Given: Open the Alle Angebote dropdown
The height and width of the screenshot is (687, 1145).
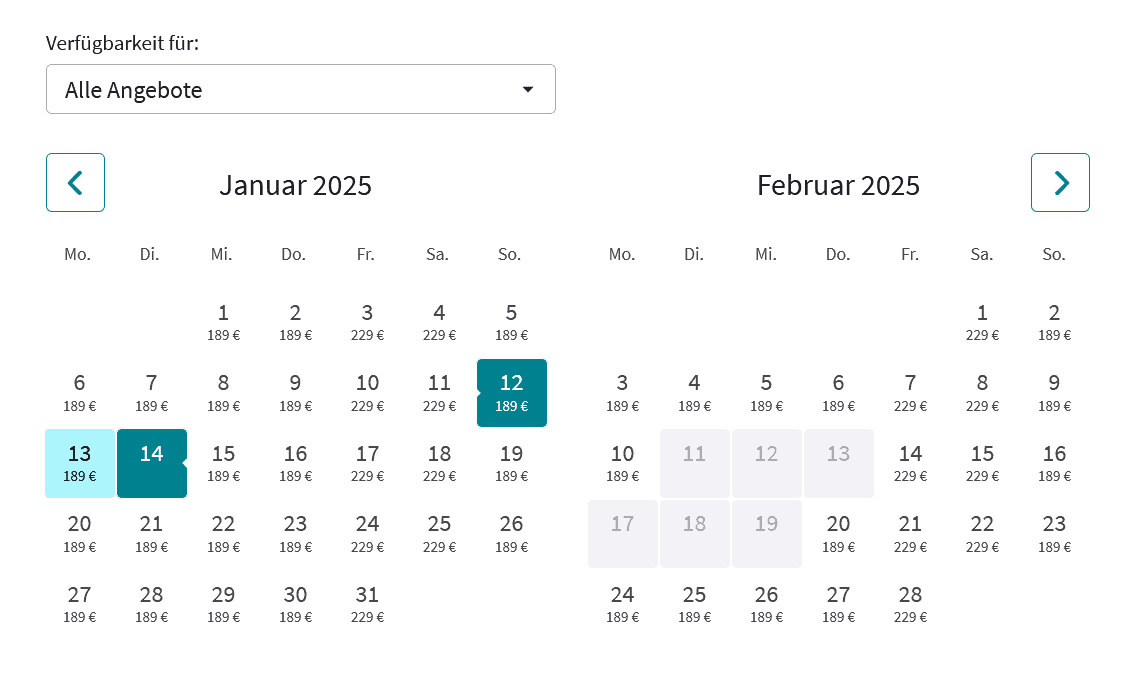Looking at the screenshot, I should pyautogui.click(x=300, y=90).
